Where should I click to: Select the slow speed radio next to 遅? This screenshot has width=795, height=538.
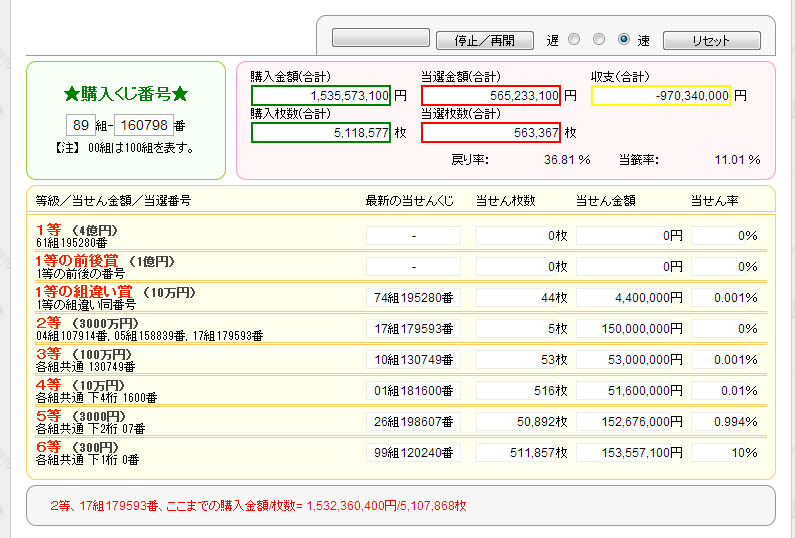(574, 39)
